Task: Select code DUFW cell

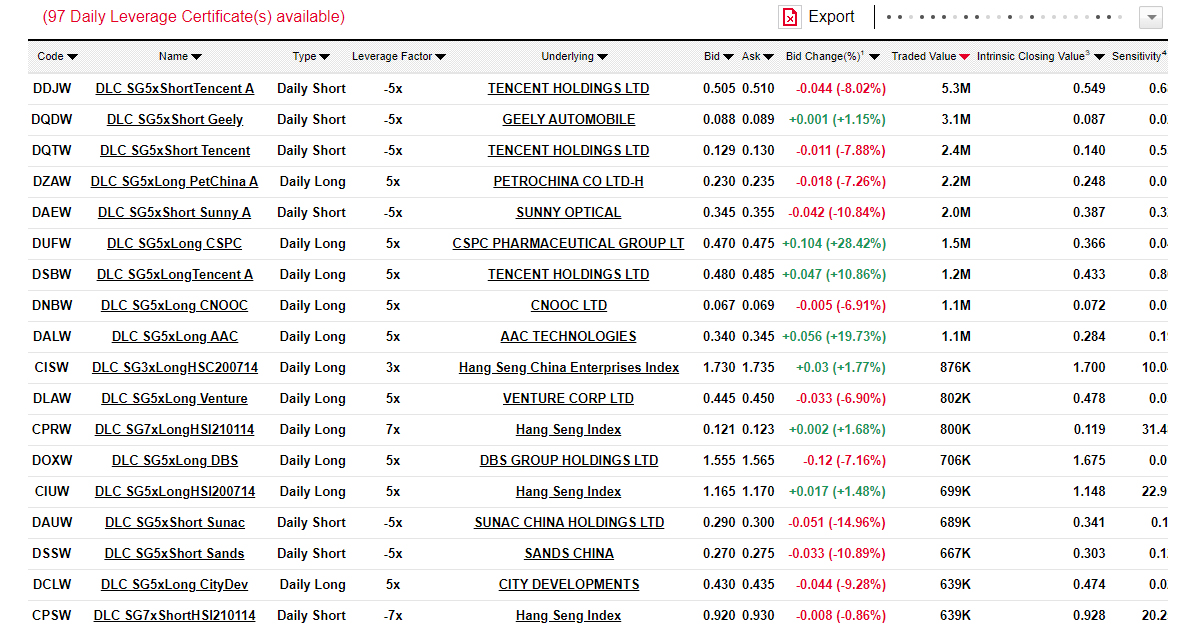Action: point(52,244)
